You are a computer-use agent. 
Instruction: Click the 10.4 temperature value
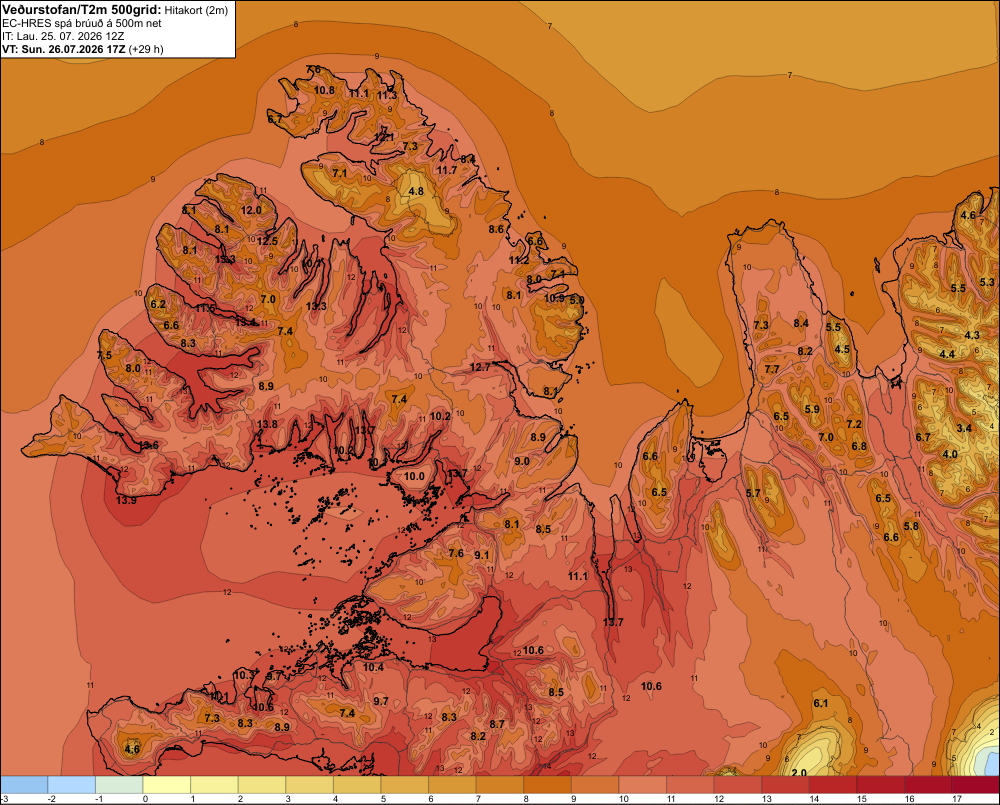click(374, 667)
